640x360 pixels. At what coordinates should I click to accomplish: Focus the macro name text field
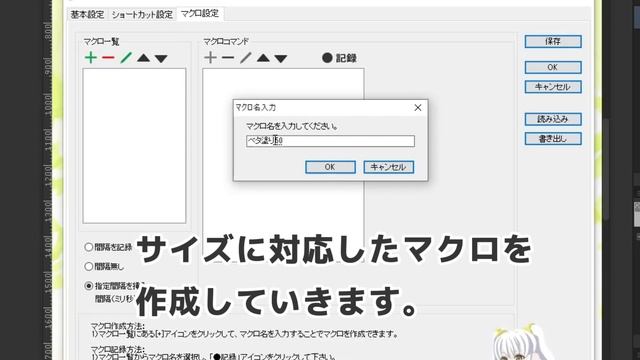330,141
